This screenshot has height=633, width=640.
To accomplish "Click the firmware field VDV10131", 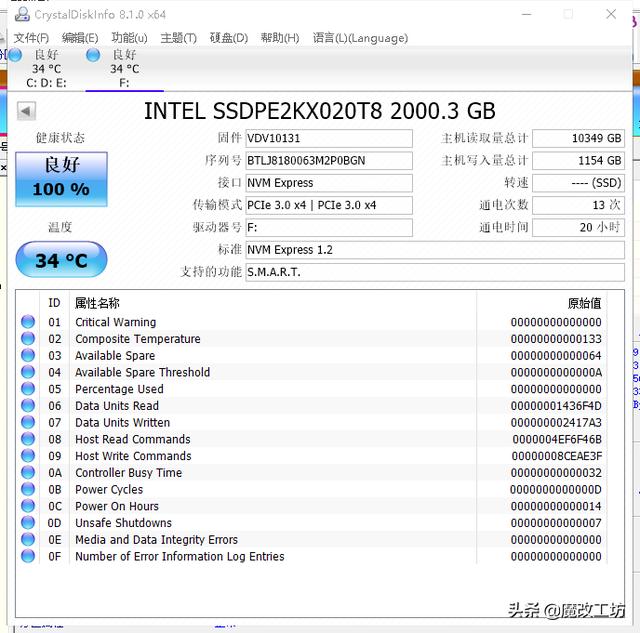I will point(329,138).
